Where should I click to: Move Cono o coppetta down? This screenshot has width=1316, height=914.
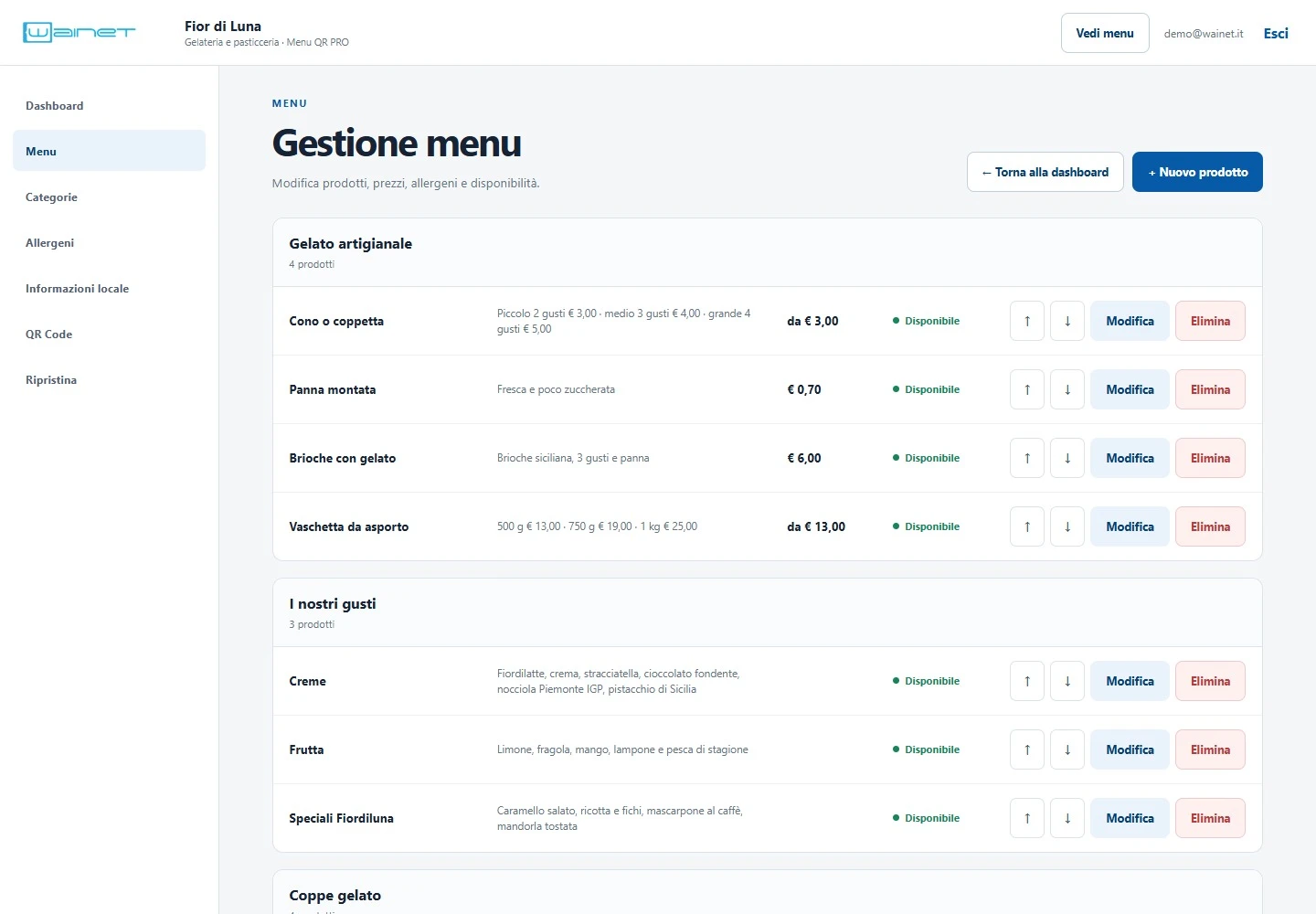tap(1067, 321)
